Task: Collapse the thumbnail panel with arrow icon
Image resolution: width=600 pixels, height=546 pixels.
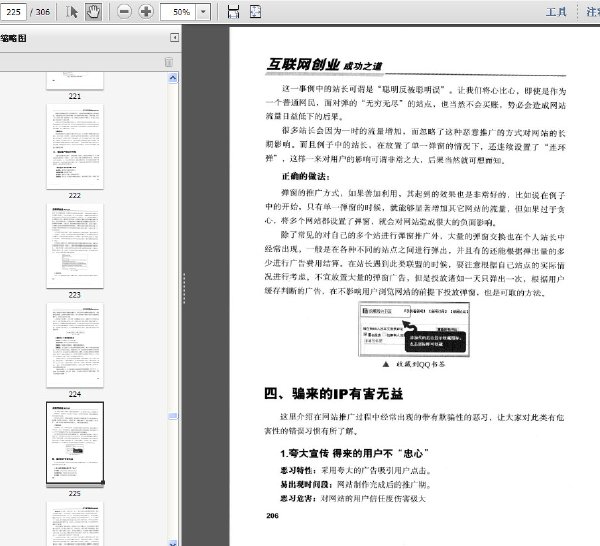Action: click(x=174, y=37)
